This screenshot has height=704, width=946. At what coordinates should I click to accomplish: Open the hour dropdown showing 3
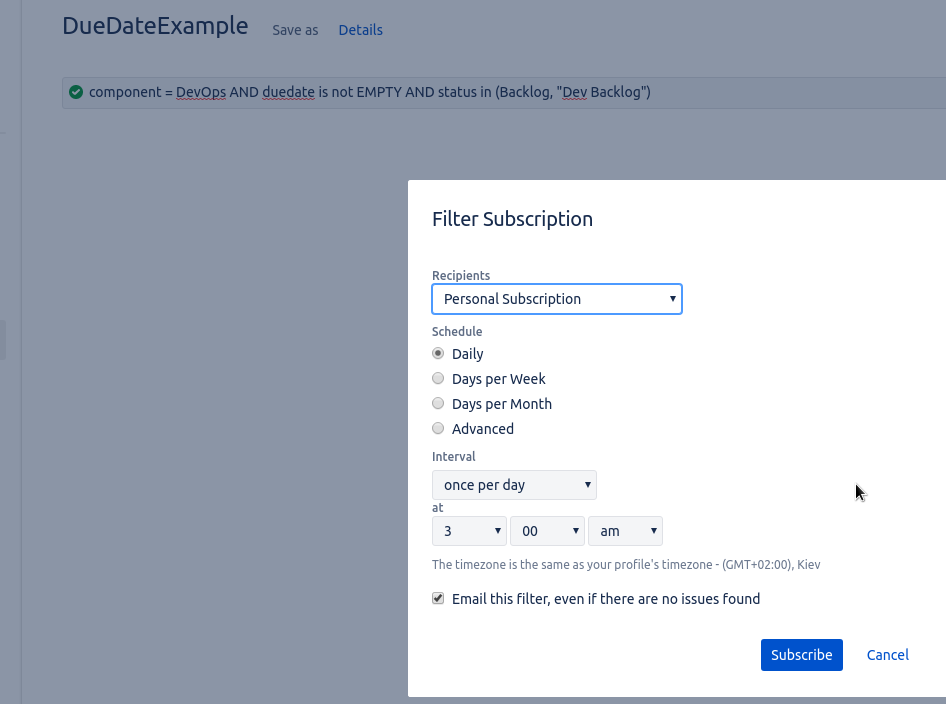click(469, 531)
